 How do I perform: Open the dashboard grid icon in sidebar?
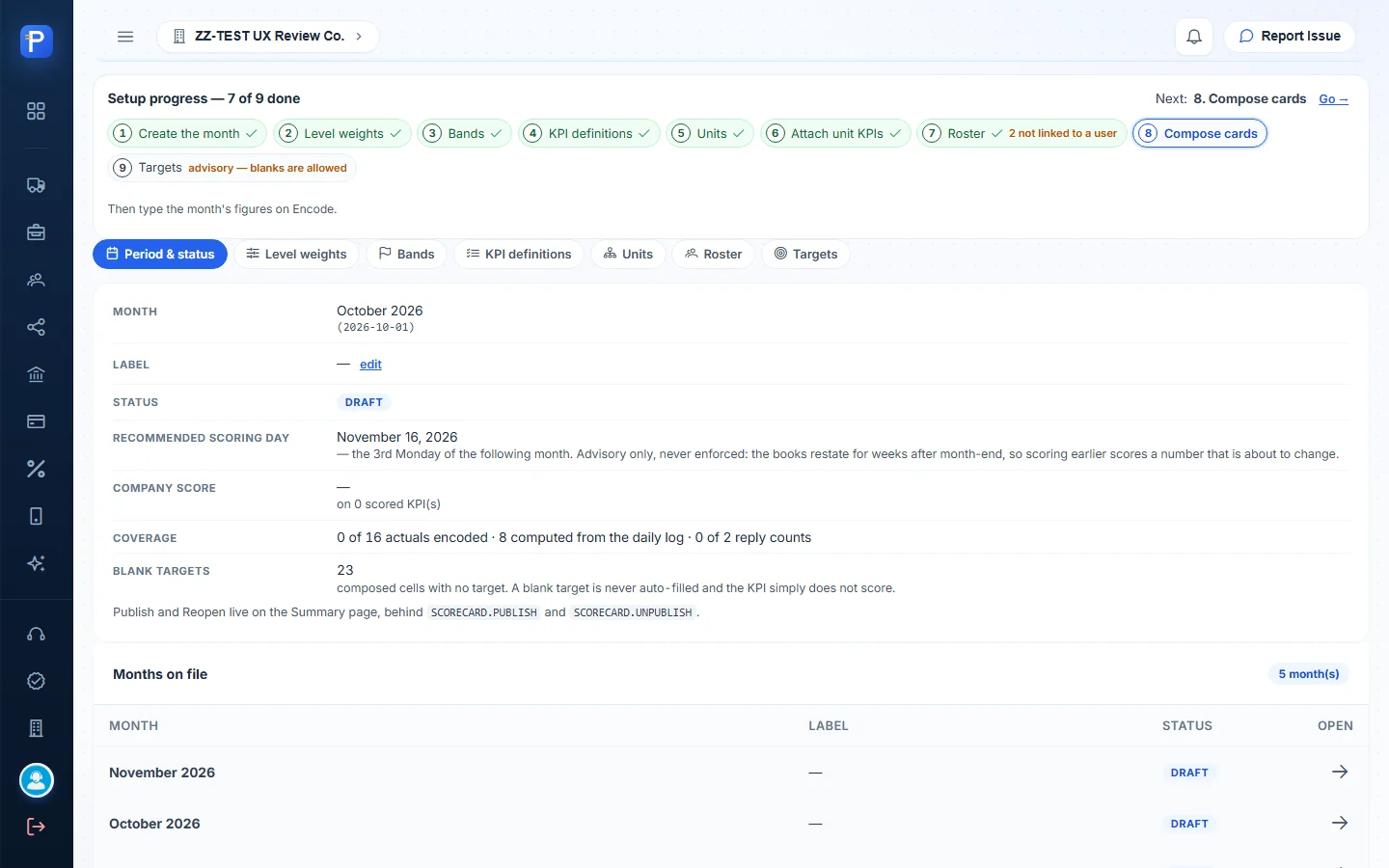point(36,111)
